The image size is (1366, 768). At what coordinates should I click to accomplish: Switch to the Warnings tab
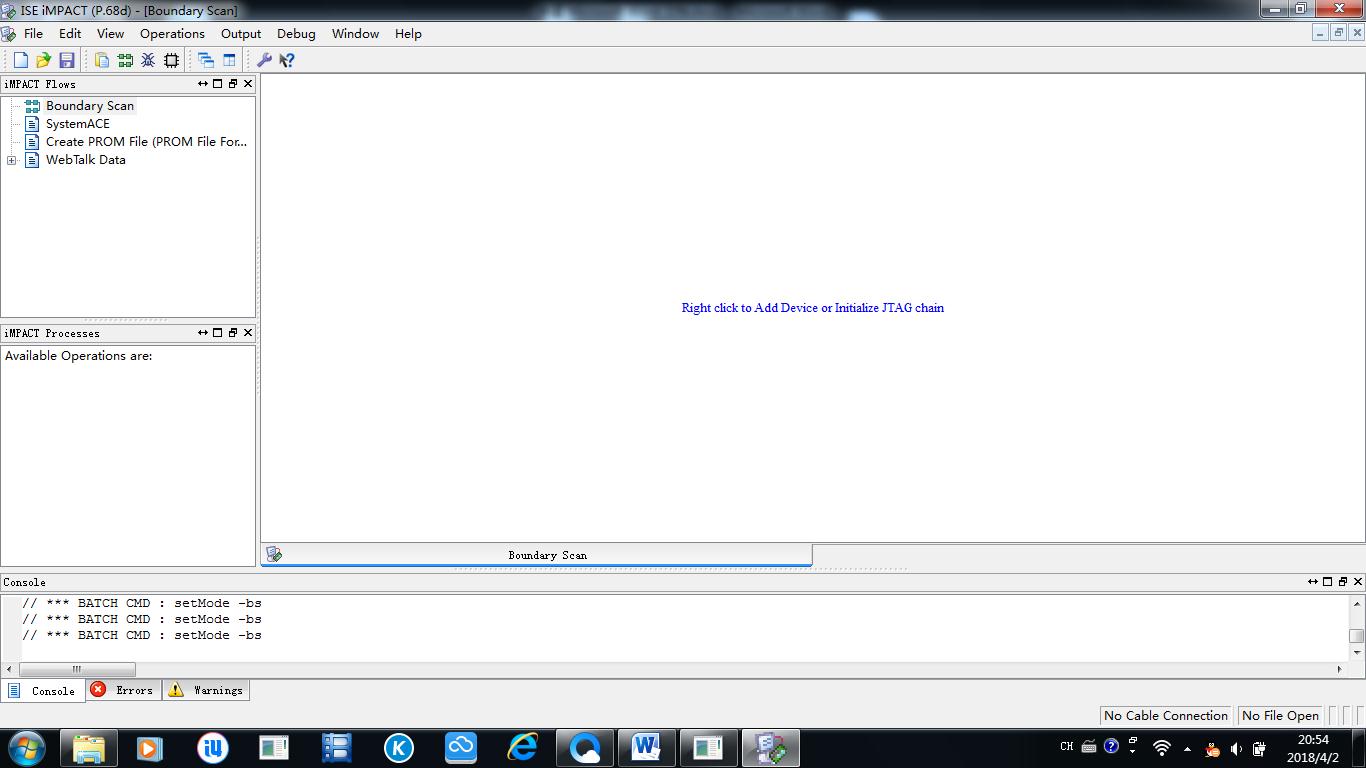click(x=206, y=690)
